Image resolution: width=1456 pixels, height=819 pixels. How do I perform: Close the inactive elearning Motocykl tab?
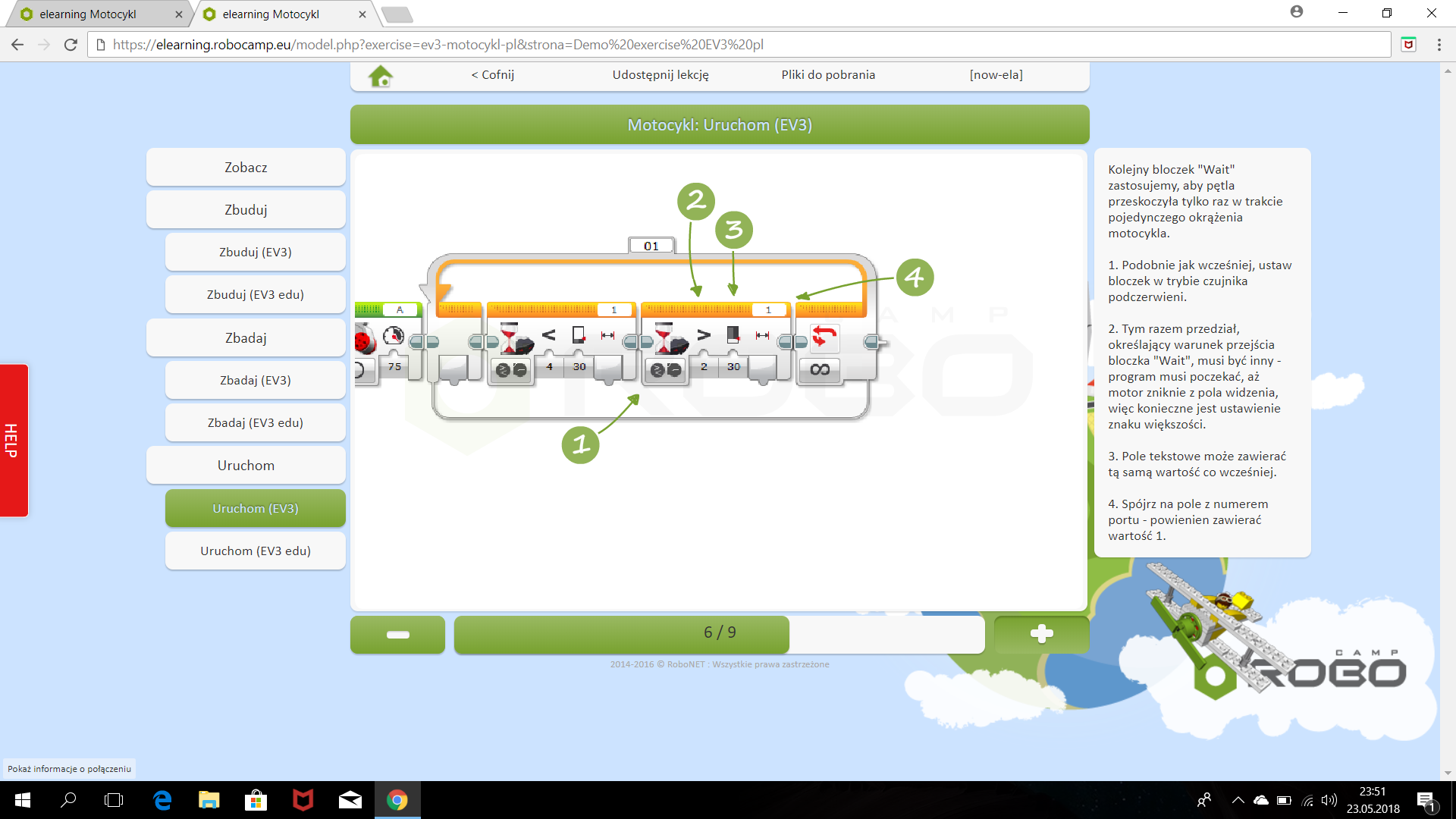click(179, 14)
